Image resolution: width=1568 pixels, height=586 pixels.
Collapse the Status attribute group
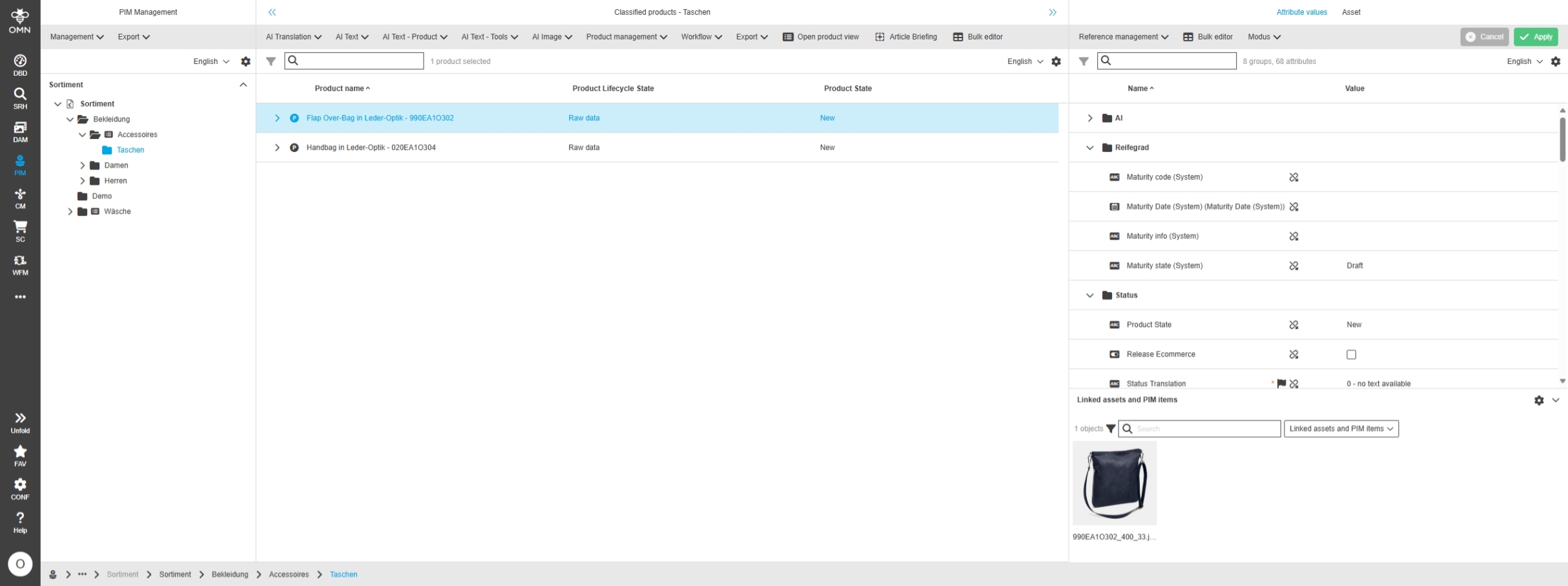click(1090, 295)
